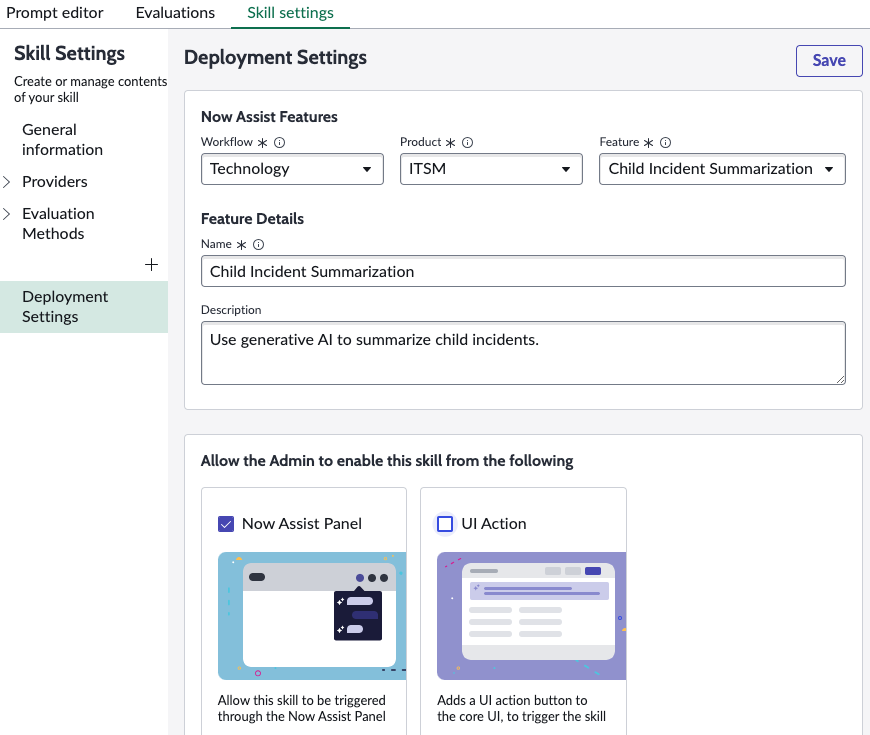The width and height of the screenshot is (870, 735).
Task: Expand the Evaluation Methods chevron
Action: click(7, 214)
